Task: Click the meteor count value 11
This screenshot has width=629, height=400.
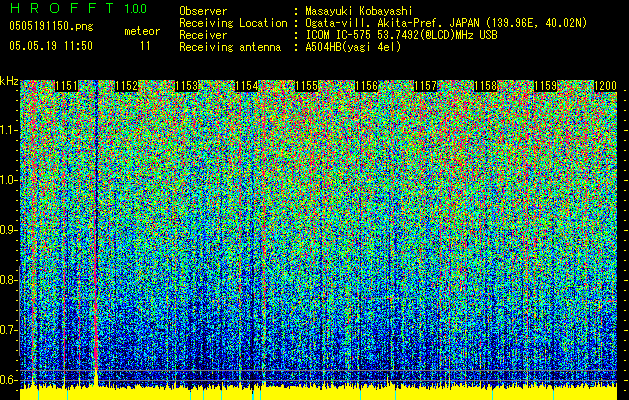Action: pos(146,46)
